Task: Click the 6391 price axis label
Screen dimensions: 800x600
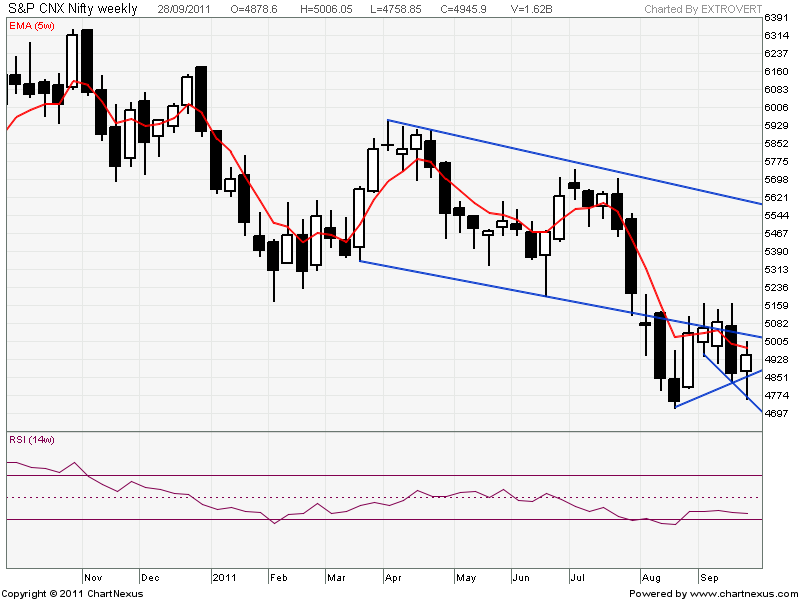Action: click(777, 19)
